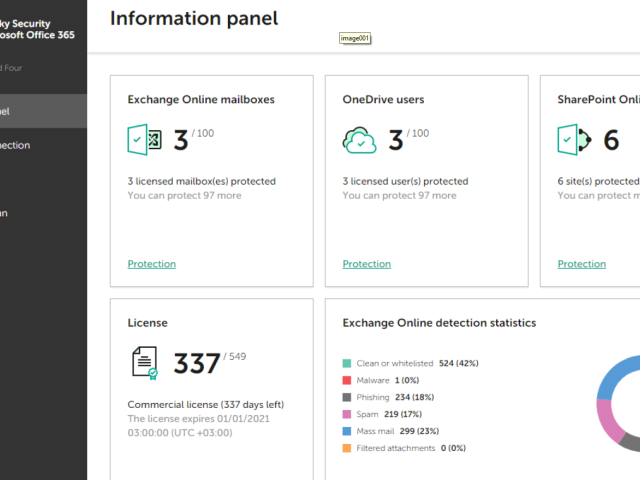Open Protection link in SharePoint Online card
The image size is (640, 480).
582,264
